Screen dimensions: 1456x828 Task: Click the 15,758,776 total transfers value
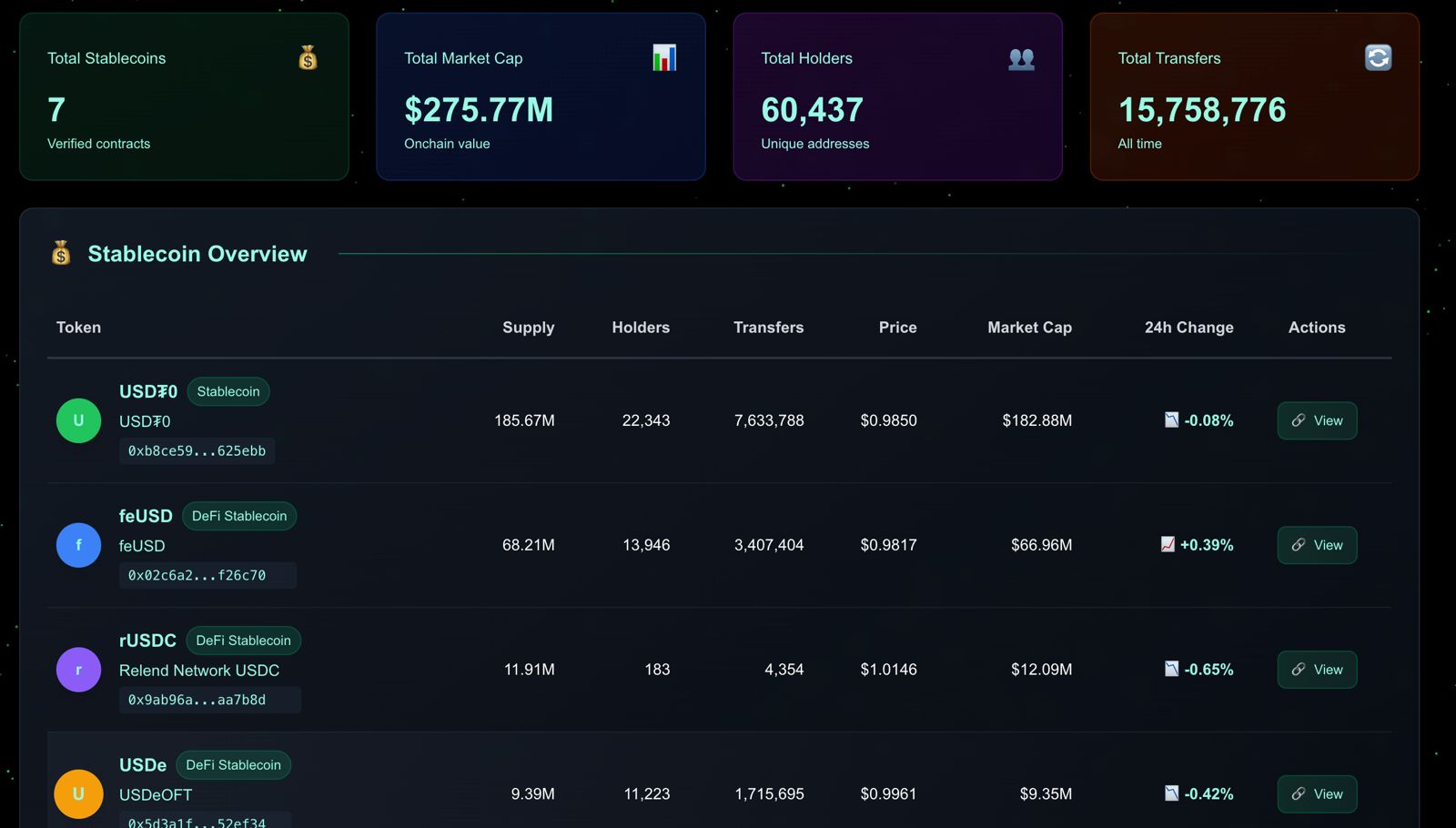point(1202,110)
